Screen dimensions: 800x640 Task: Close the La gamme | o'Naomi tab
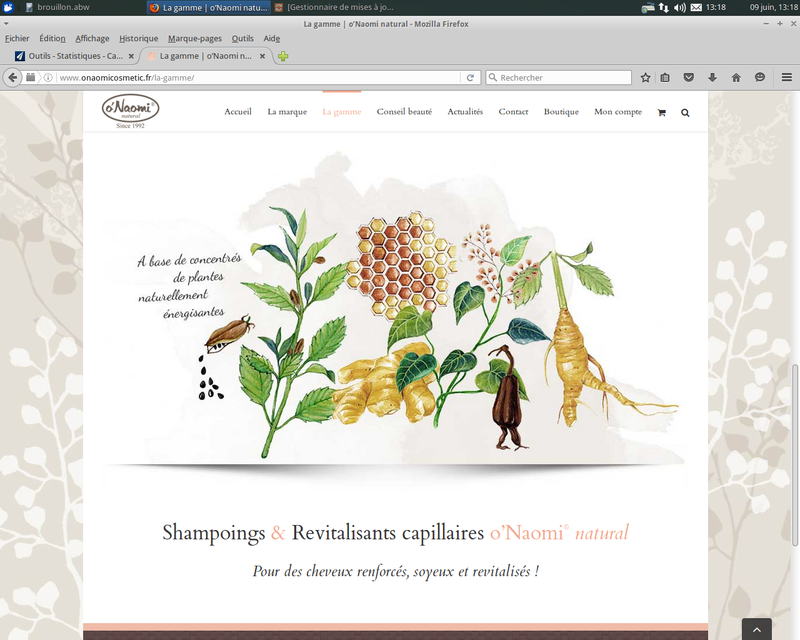pos(262,56)
